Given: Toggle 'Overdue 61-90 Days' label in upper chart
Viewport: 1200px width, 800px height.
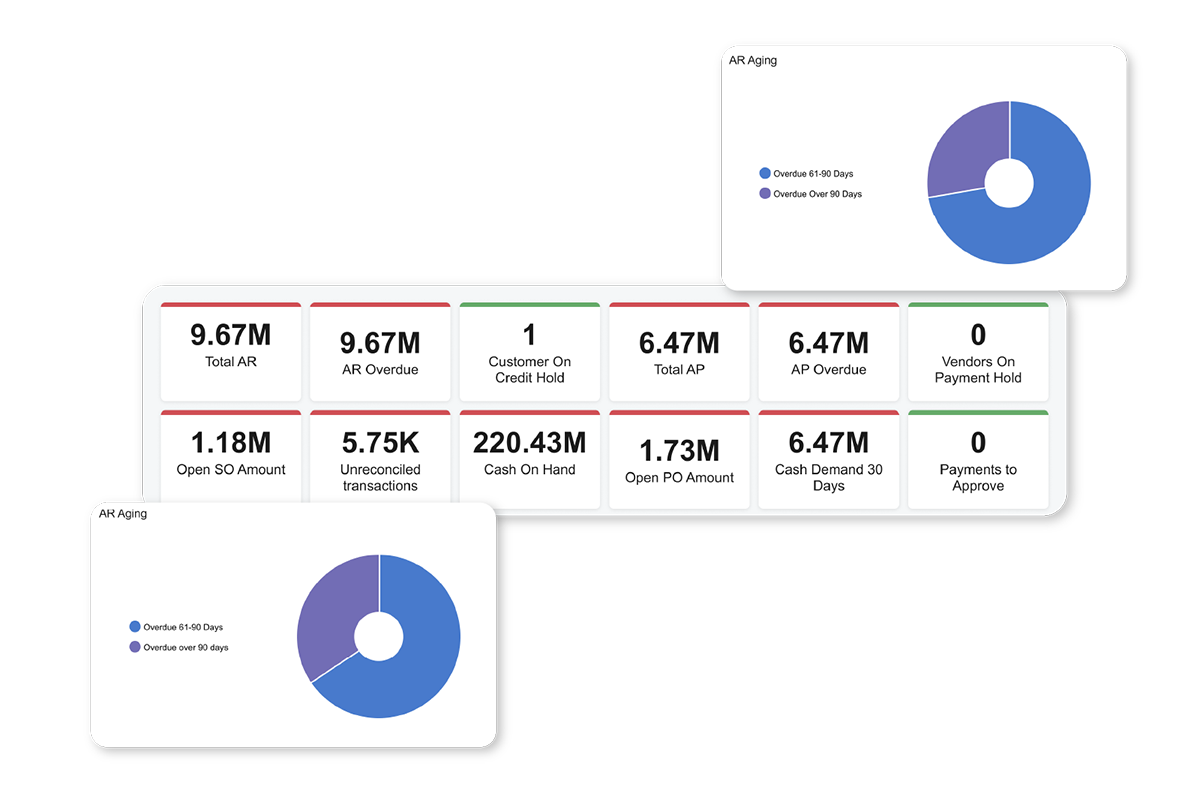Looking at the screenshot, I should [813, 174].
